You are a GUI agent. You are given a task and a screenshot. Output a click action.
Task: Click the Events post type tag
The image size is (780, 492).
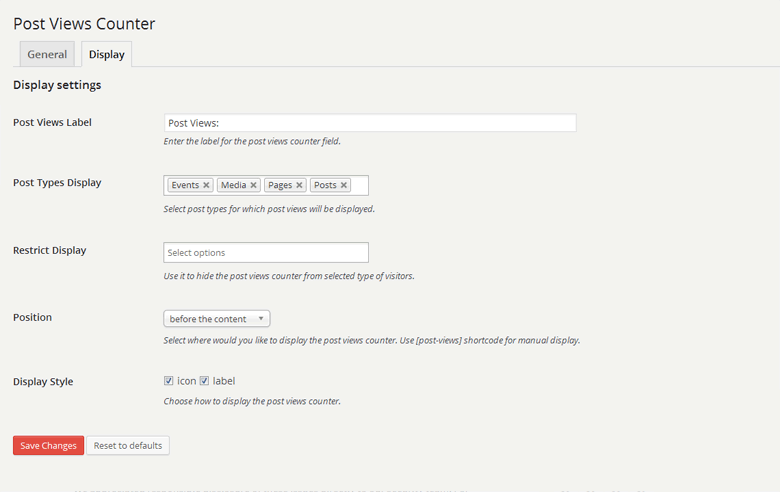[184, 185]
